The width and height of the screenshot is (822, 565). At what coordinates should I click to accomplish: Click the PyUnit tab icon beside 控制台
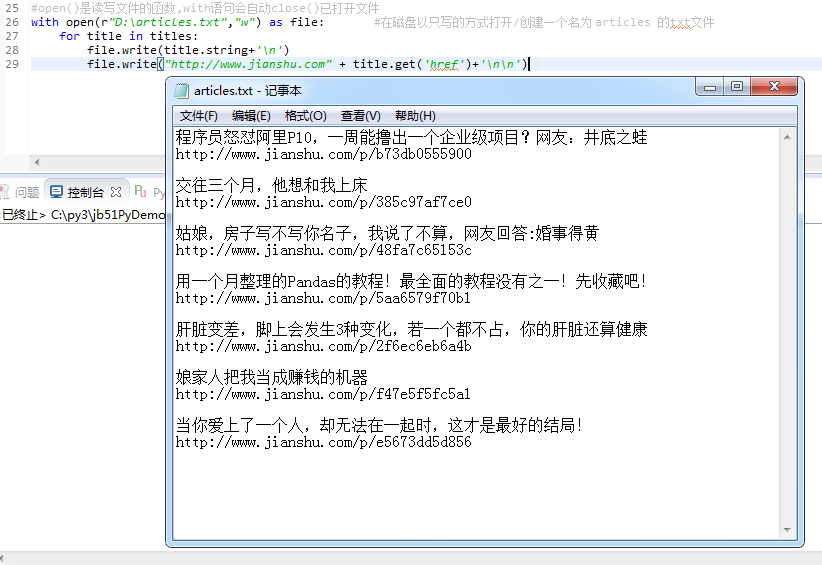coord(140,191)
